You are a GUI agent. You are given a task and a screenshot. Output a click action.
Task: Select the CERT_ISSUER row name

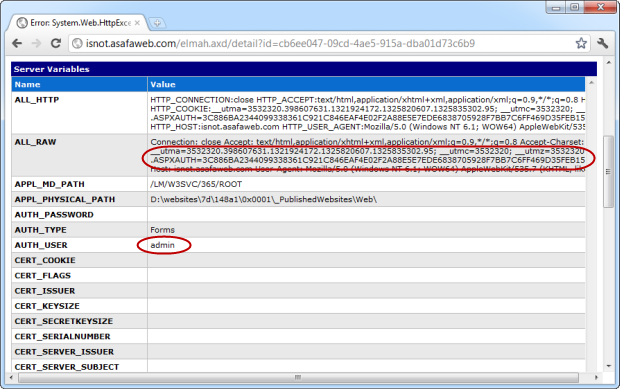pyautogui.click(x=45, y=291)
